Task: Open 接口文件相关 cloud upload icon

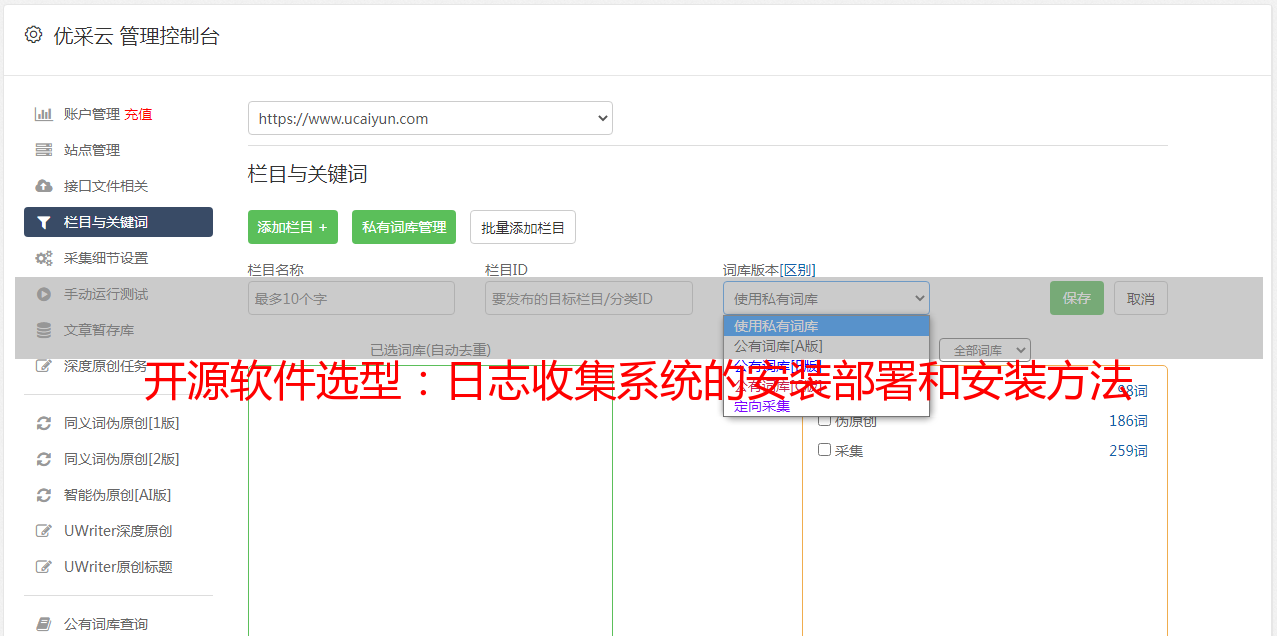Action: coord(44,186)
